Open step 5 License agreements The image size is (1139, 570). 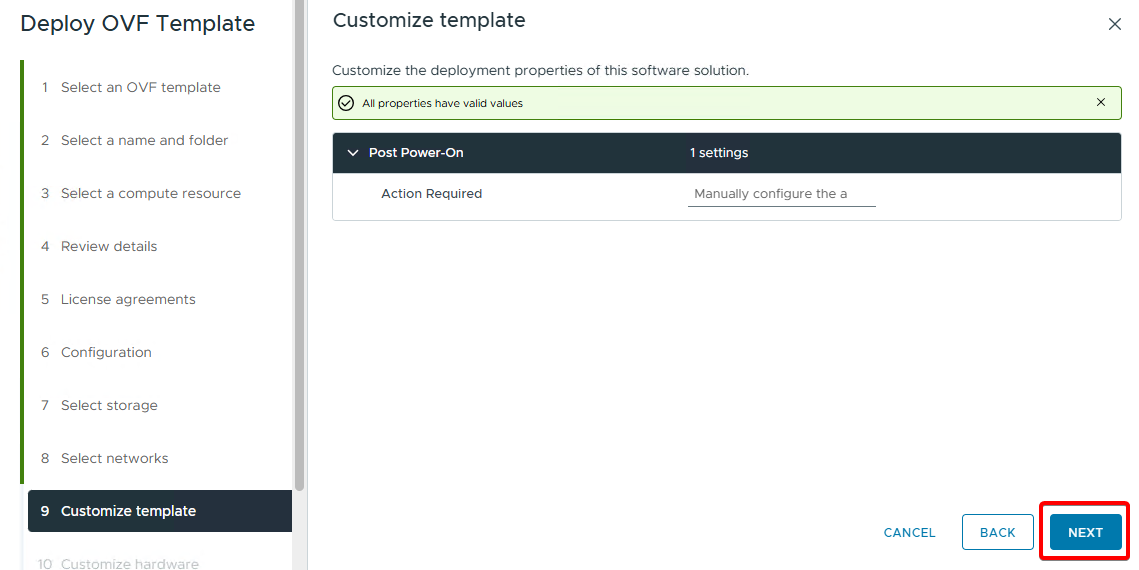coord(128,300)
